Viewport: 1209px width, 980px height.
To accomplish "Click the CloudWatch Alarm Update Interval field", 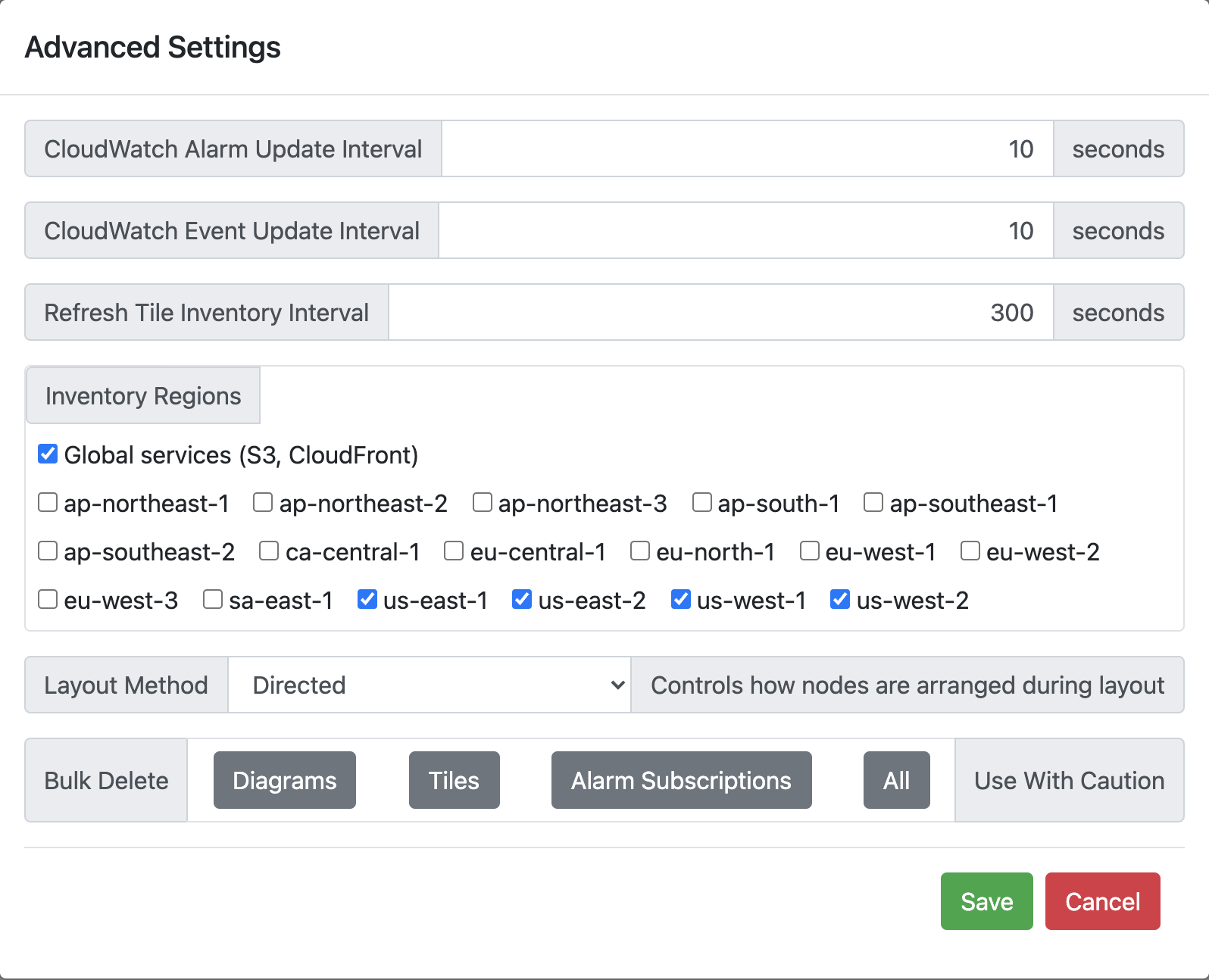I will 748,148.
